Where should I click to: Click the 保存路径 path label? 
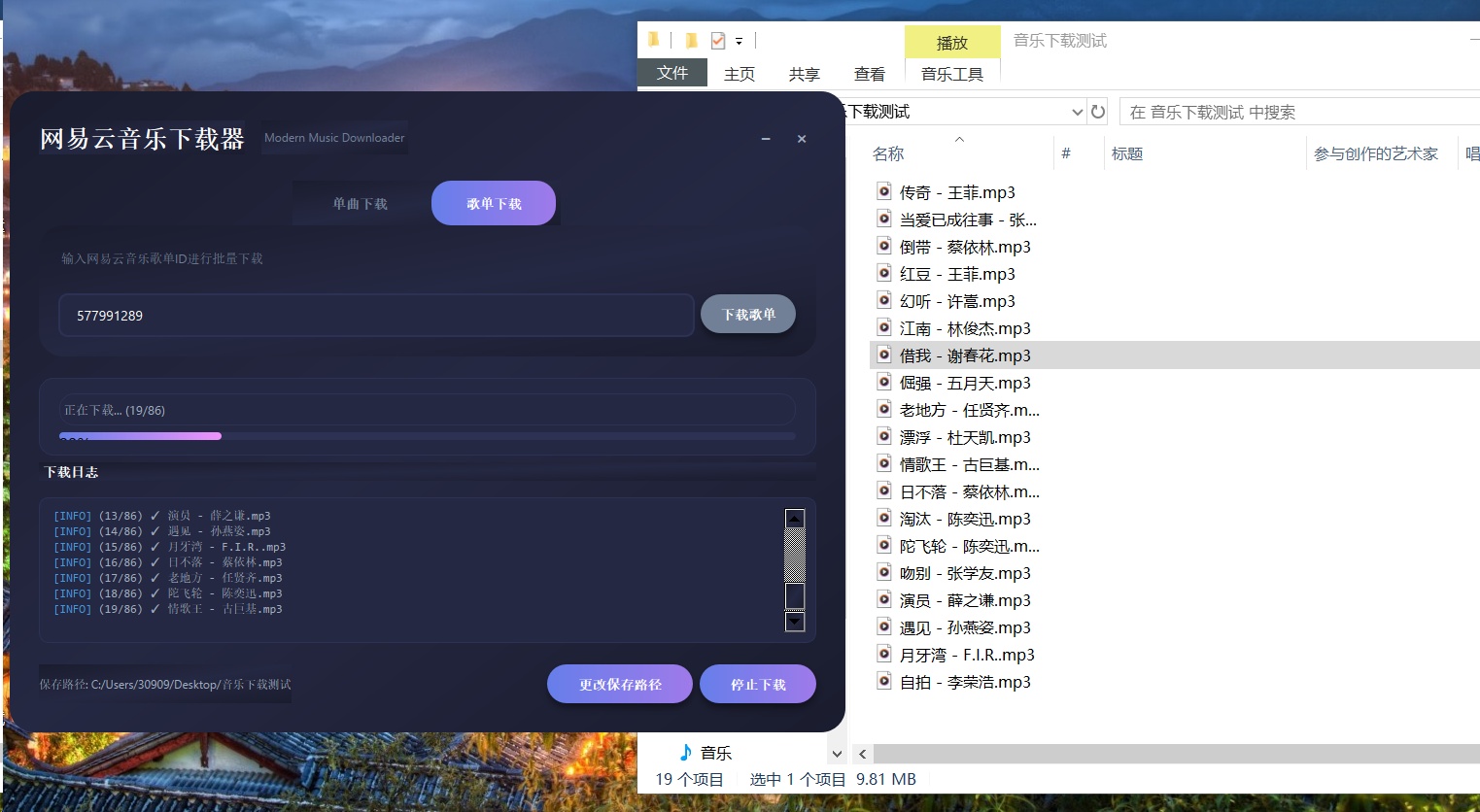coord(165,684)
